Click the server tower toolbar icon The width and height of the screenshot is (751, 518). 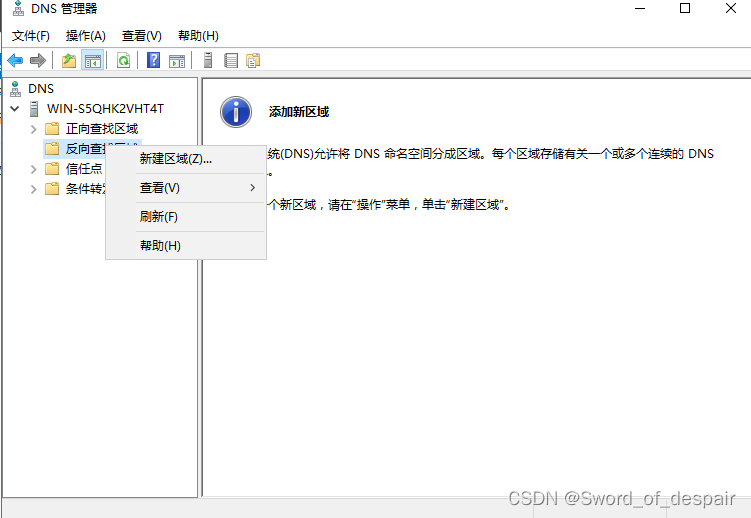pos(208,60)
